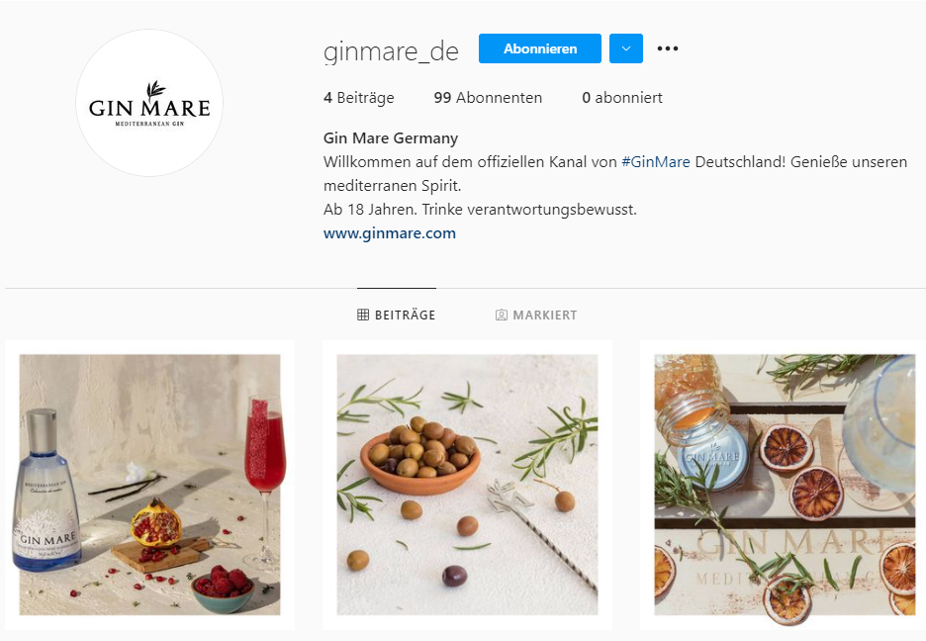Follow the #GinMare hashtag link
The width and height of the screenshot is (926, 641).
(x=656, y=161)
